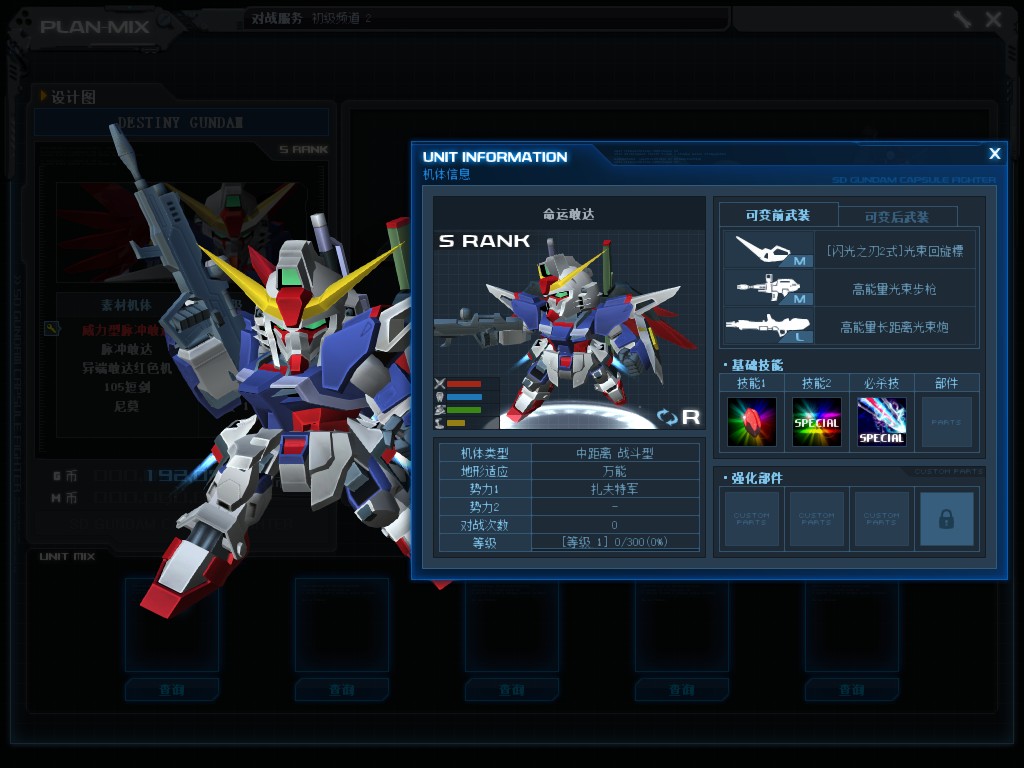Screen dimensions: 1024x768
Task: Click the red attack stat bar
Action: pos(464,384)
